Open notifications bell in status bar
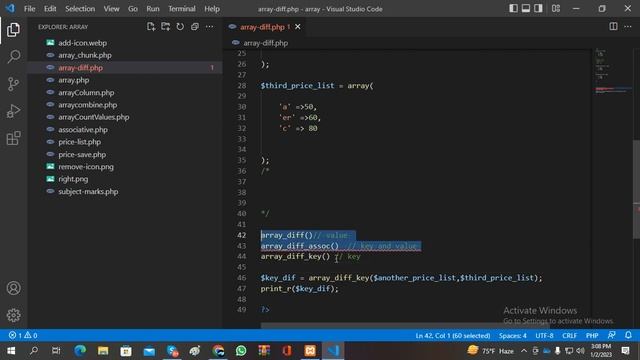640x360 pixels. pos(628,336)
